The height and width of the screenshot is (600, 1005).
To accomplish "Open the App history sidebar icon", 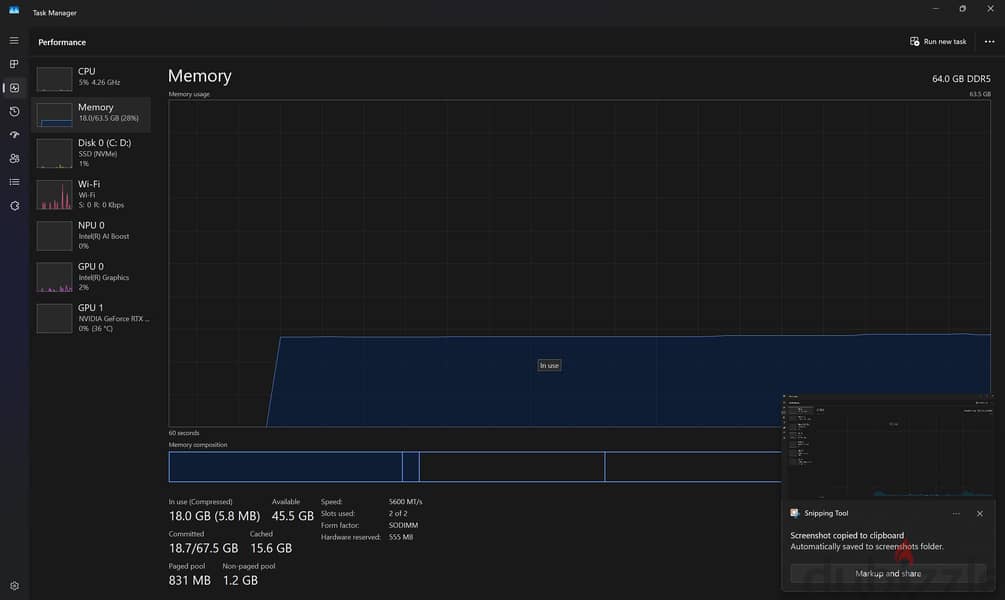I will point(14,112).
